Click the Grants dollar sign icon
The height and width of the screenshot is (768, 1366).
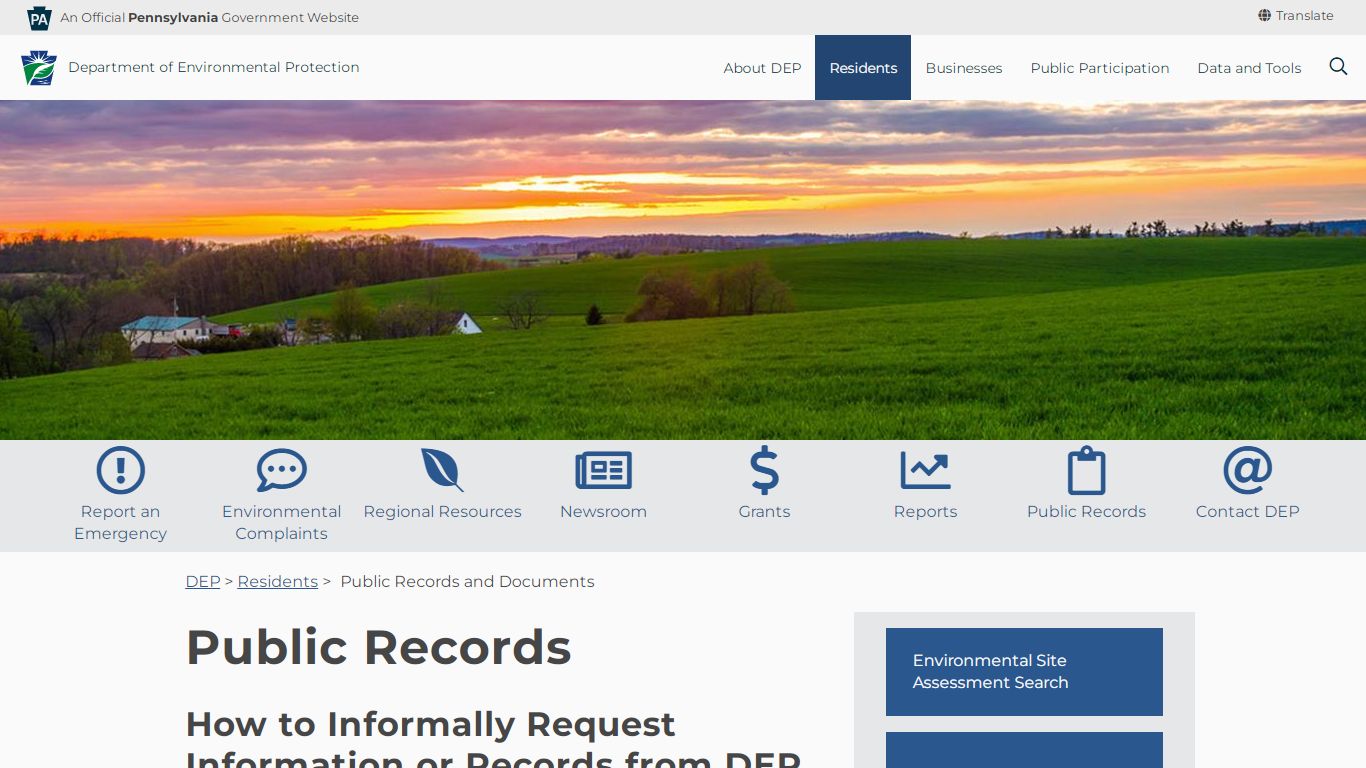[x=764, y=470]
